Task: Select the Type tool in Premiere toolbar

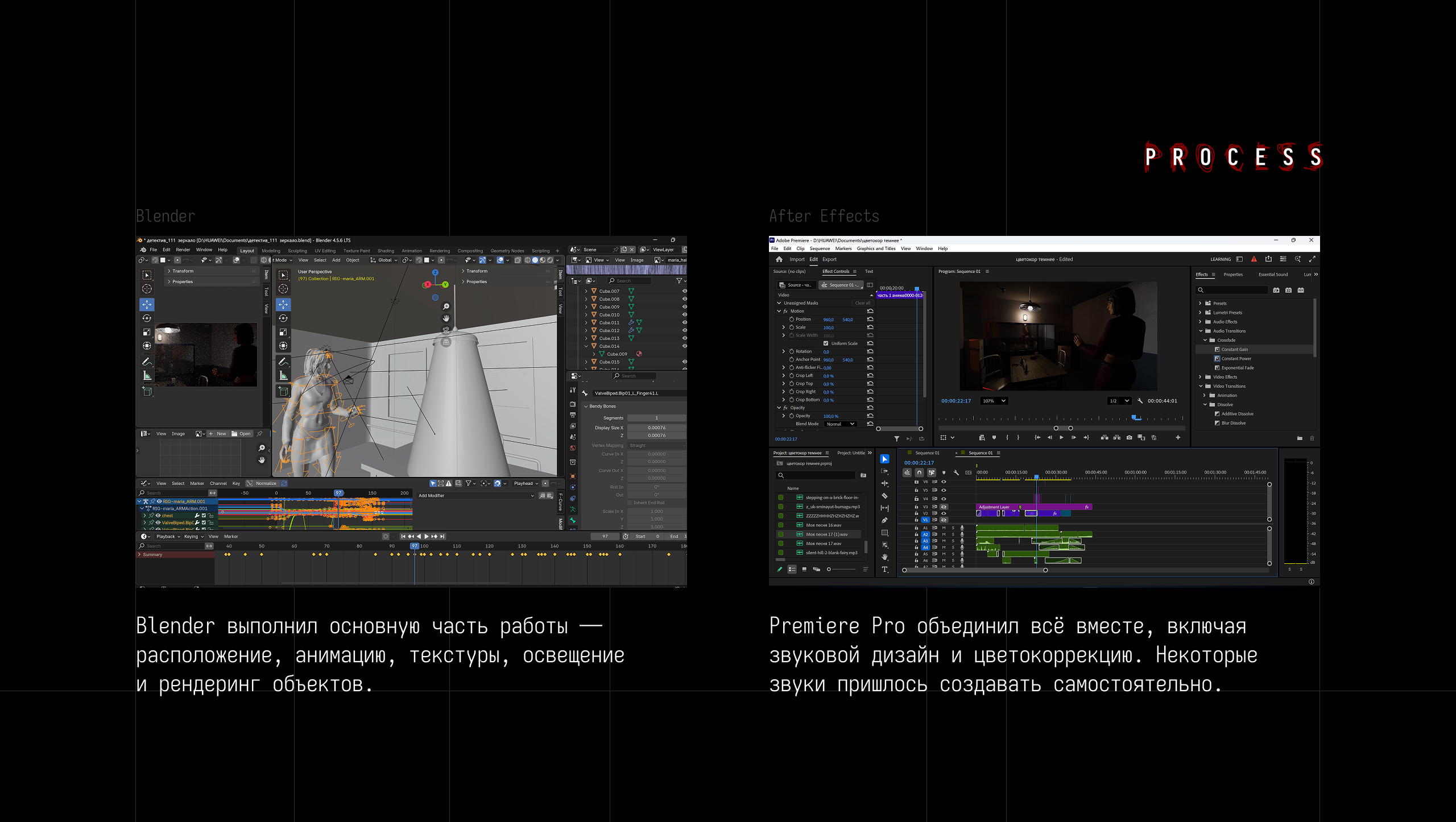Action: tap(884, 570)
